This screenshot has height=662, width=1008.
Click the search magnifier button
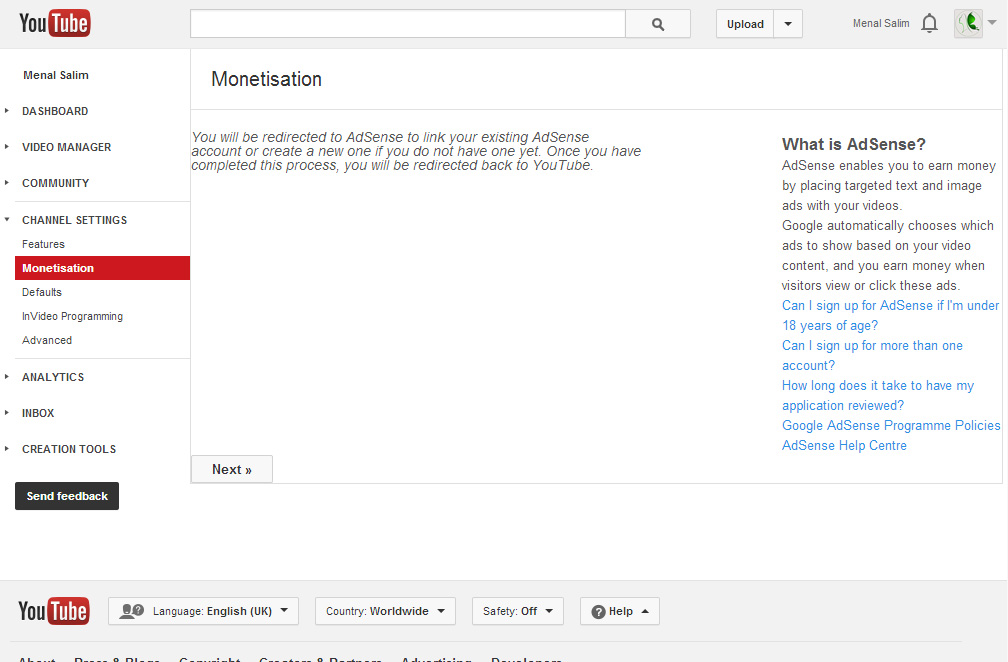pos(658,24)
